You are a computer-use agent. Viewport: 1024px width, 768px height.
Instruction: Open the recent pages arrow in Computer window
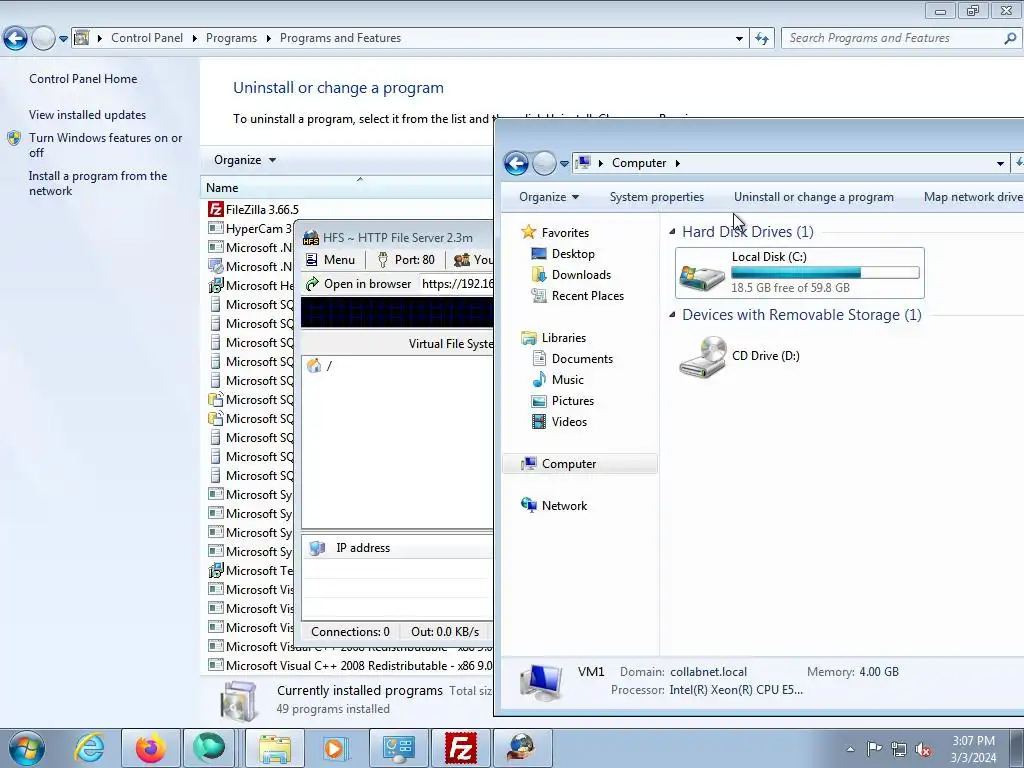point(564,163)
